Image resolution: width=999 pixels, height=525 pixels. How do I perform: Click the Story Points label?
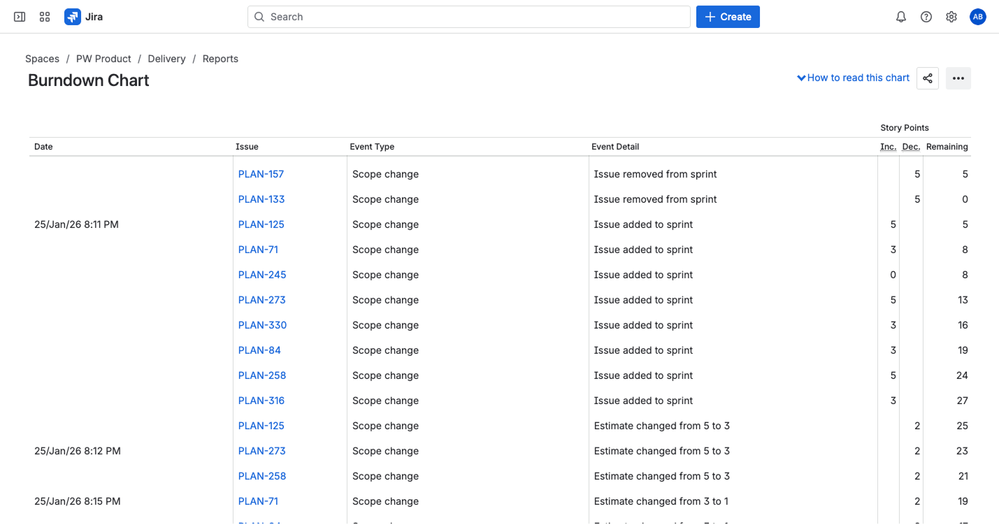click(905, 127)
